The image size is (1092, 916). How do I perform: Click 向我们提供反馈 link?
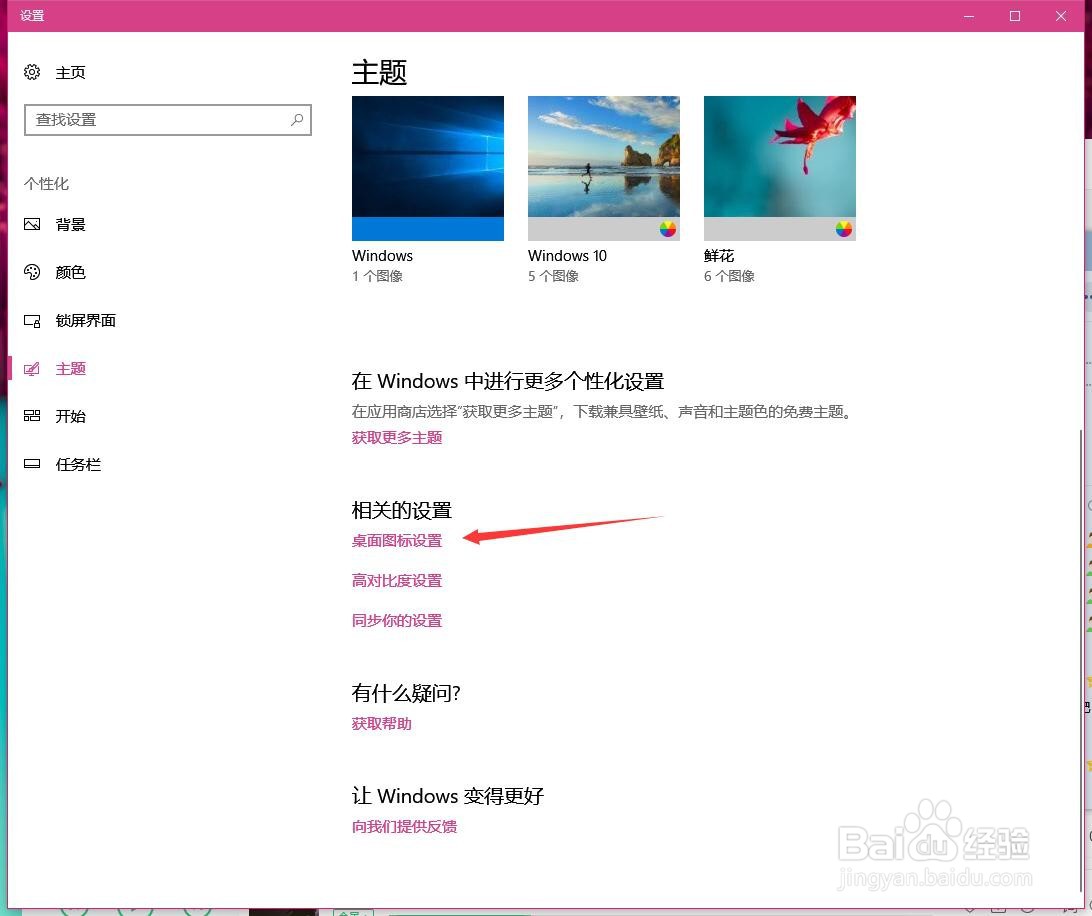pos(405,827)
